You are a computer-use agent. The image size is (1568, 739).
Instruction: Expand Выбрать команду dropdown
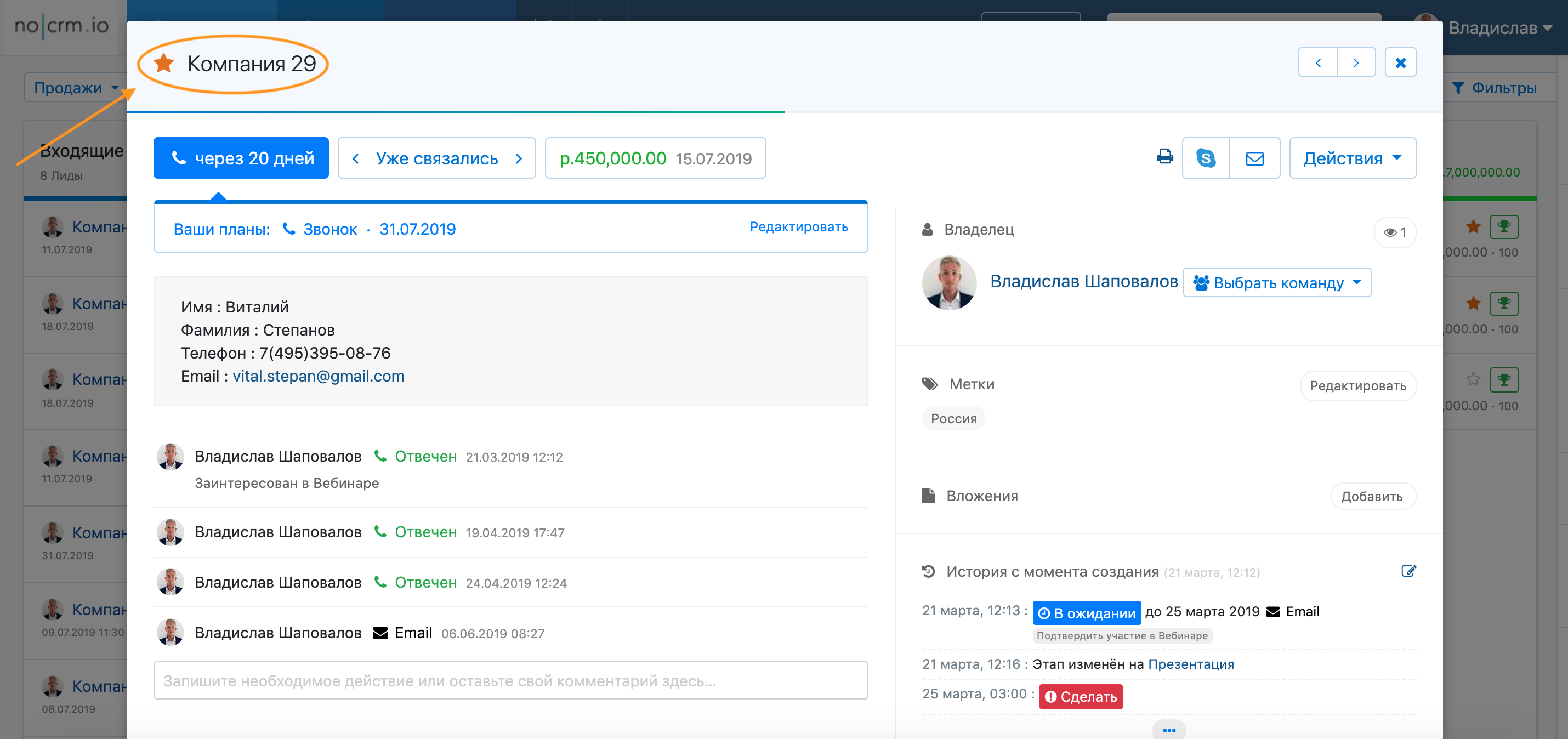point(1276,283)
